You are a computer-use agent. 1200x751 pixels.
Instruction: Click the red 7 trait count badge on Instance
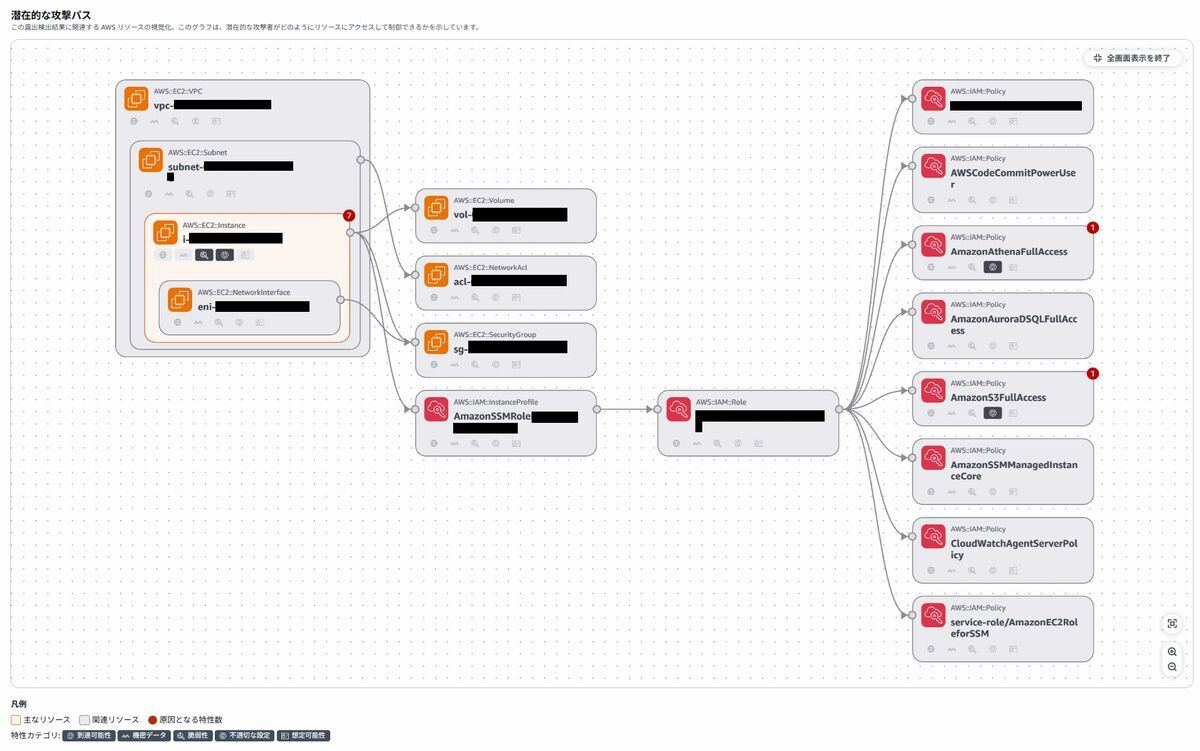(349, 215)
